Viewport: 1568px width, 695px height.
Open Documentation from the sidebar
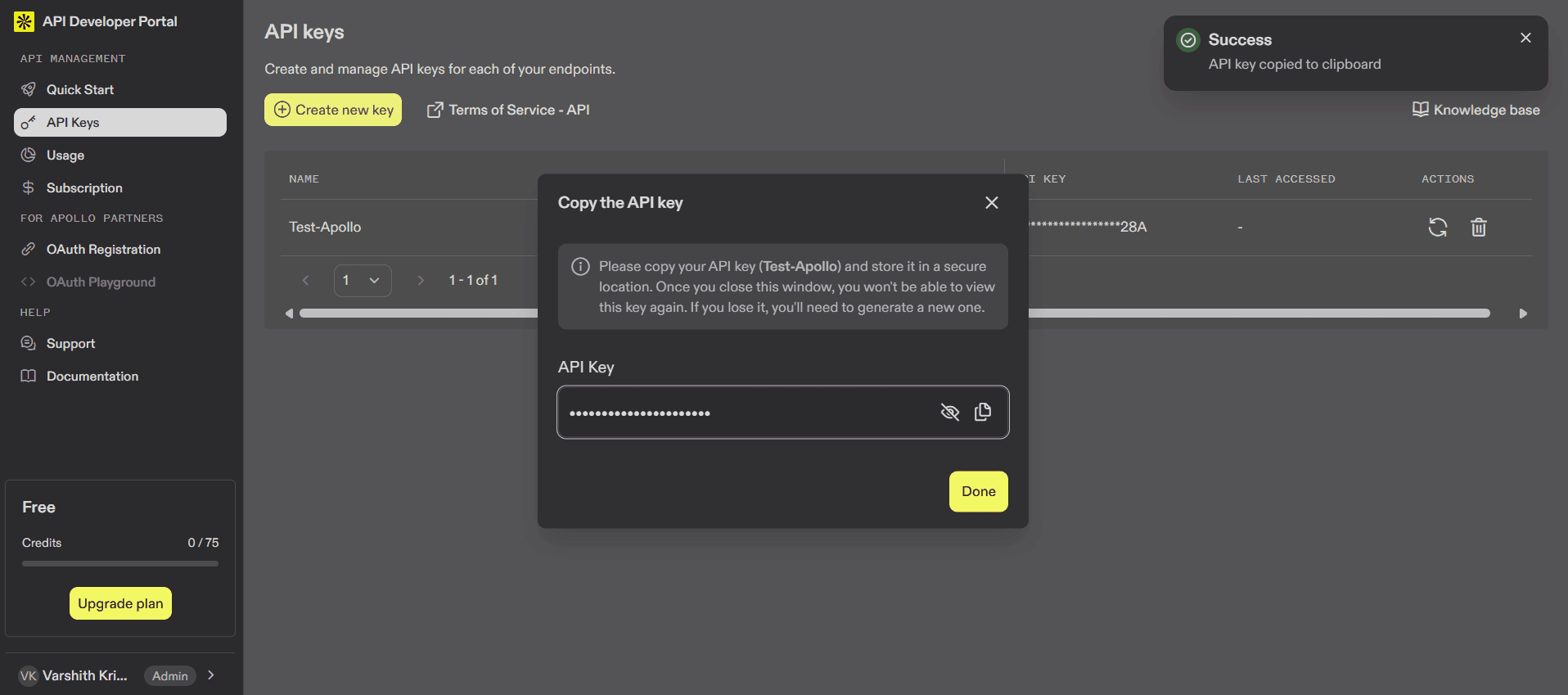pos(120,377)
